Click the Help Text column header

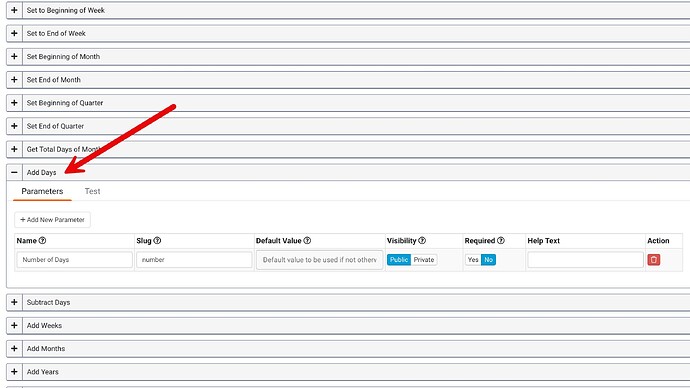pyautogui.click(x=543, y=241)
